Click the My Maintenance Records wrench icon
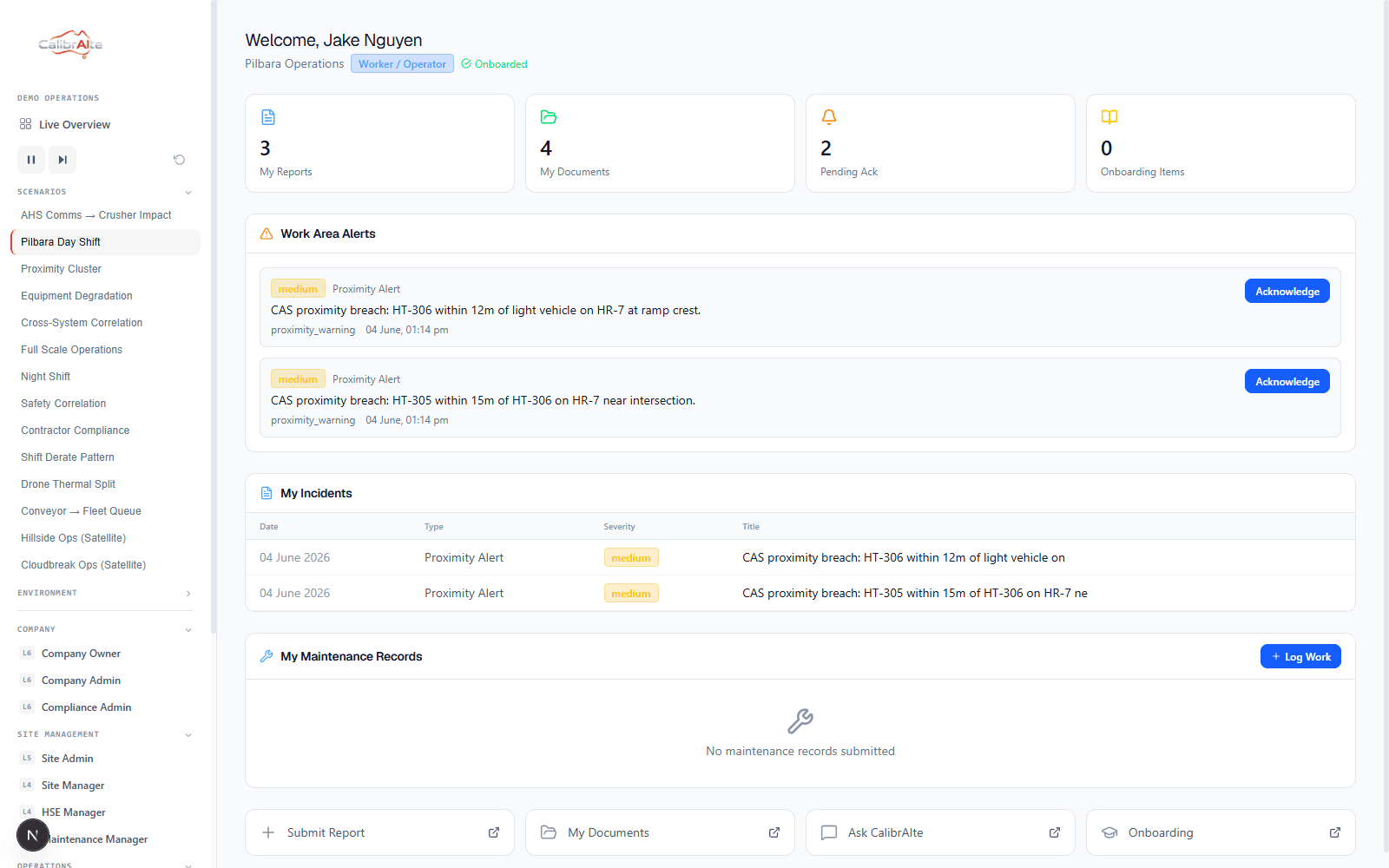This screenshot has width=1389, height=868. [267, 656]
